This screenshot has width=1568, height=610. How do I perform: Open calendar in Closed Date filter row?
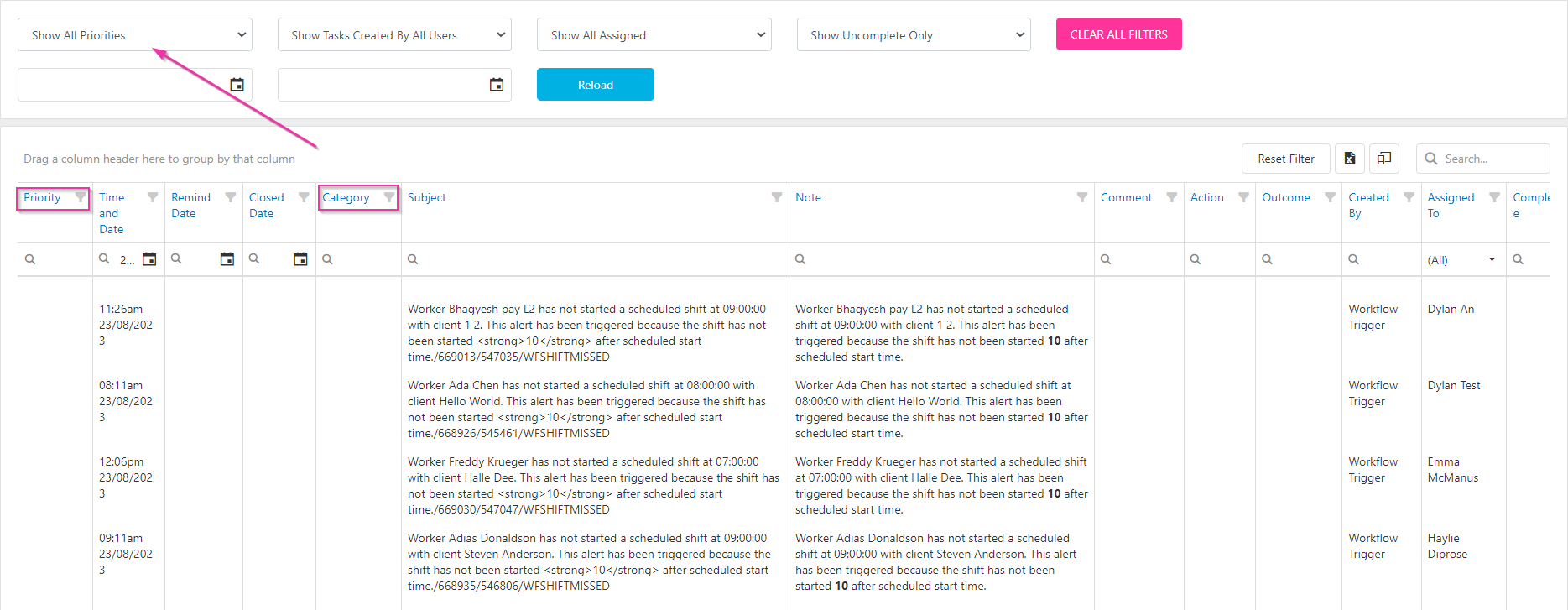tap(300, 259)
